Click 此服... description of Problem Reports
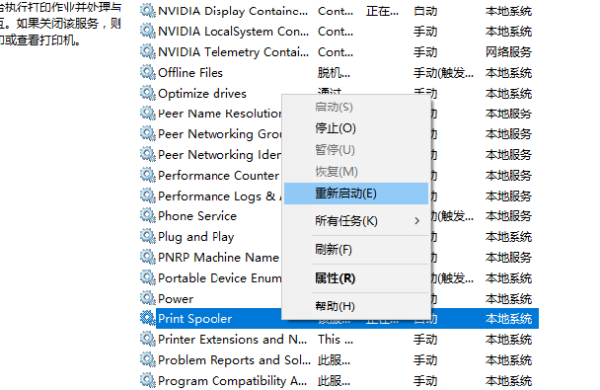600x390 pixels. coord(334,360)
